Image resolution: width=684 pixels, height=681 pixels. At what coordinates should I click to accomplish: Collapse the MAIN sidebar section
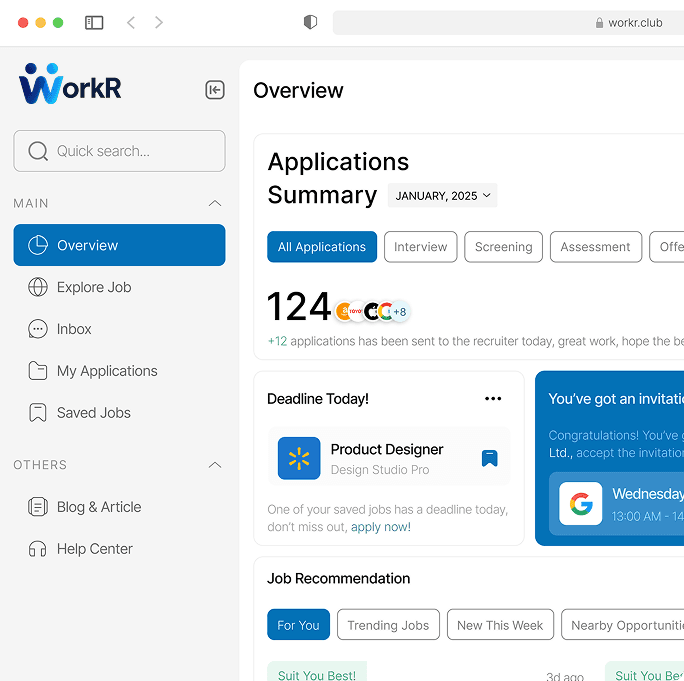click(x=214, y=203)
